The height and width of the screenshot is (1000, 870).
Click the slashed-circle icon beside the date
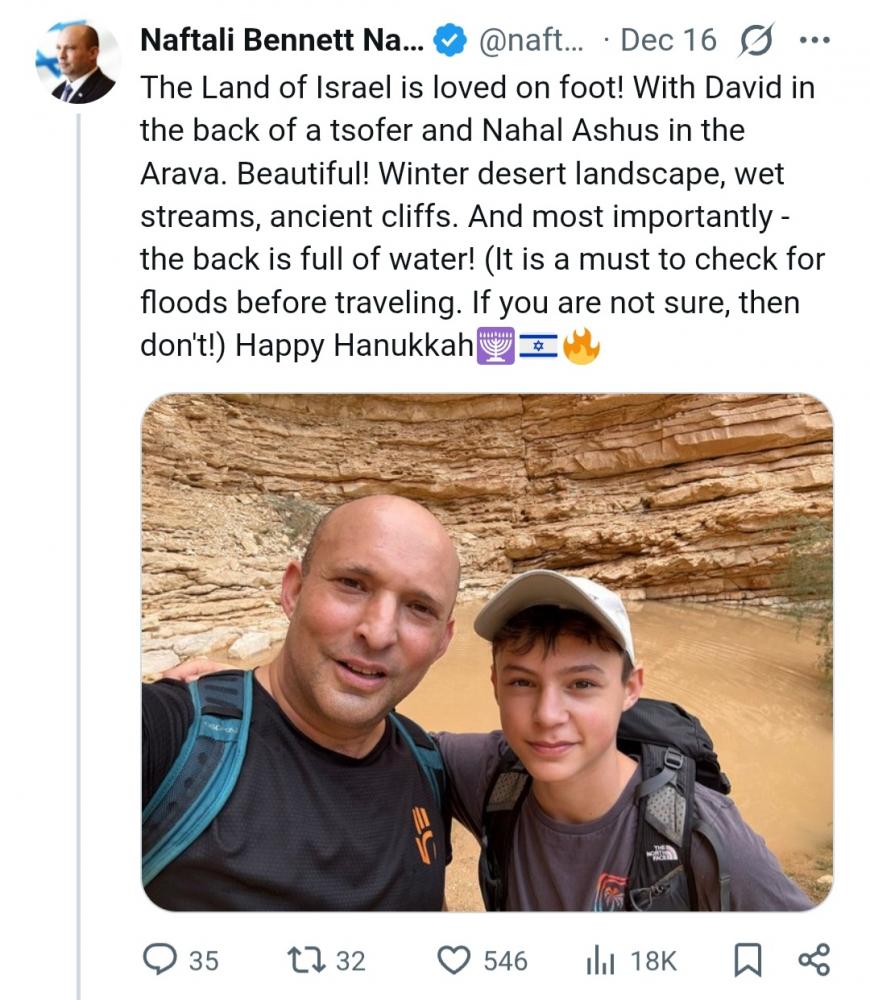pos(756,40)
